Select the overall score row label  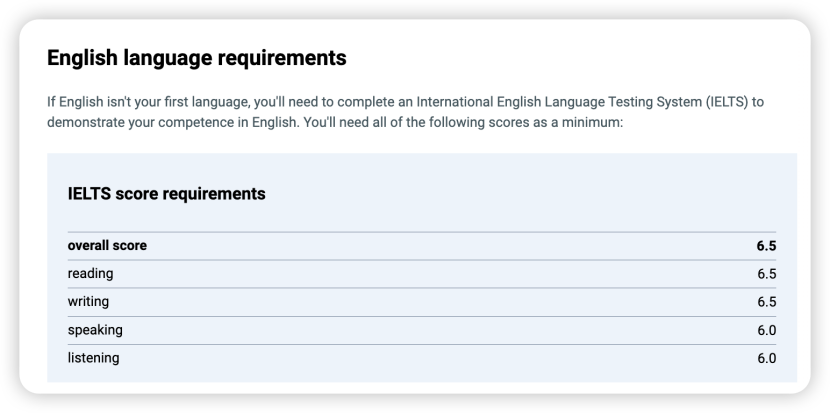[x=107, y=245]
